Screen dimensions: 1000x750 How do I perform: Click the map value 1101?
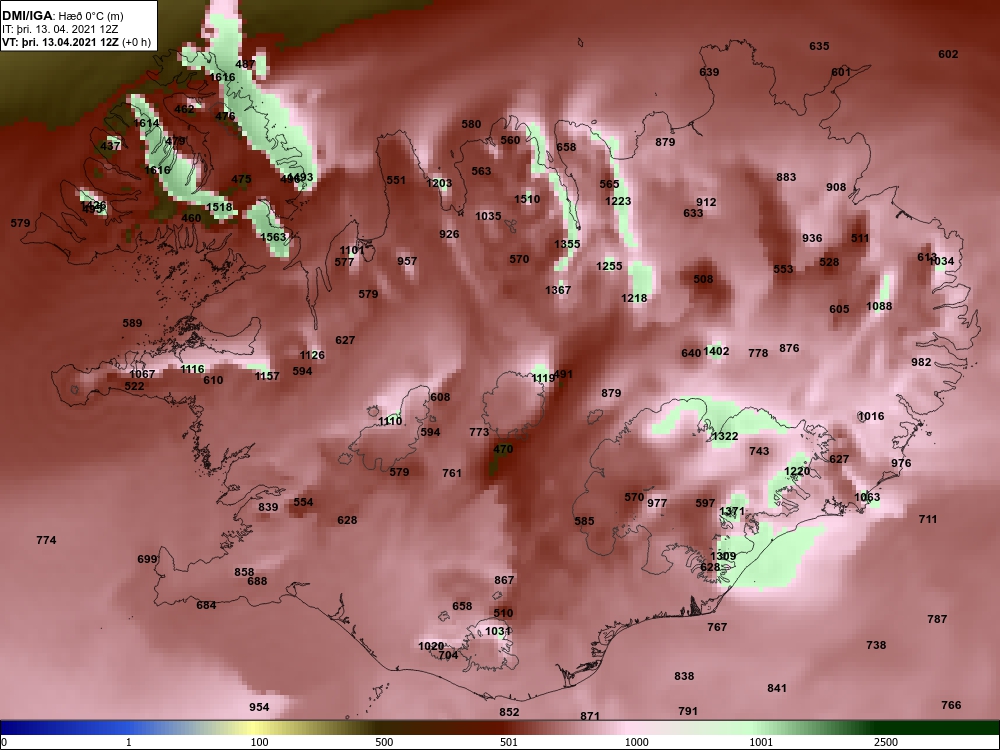tap(352, 250)
